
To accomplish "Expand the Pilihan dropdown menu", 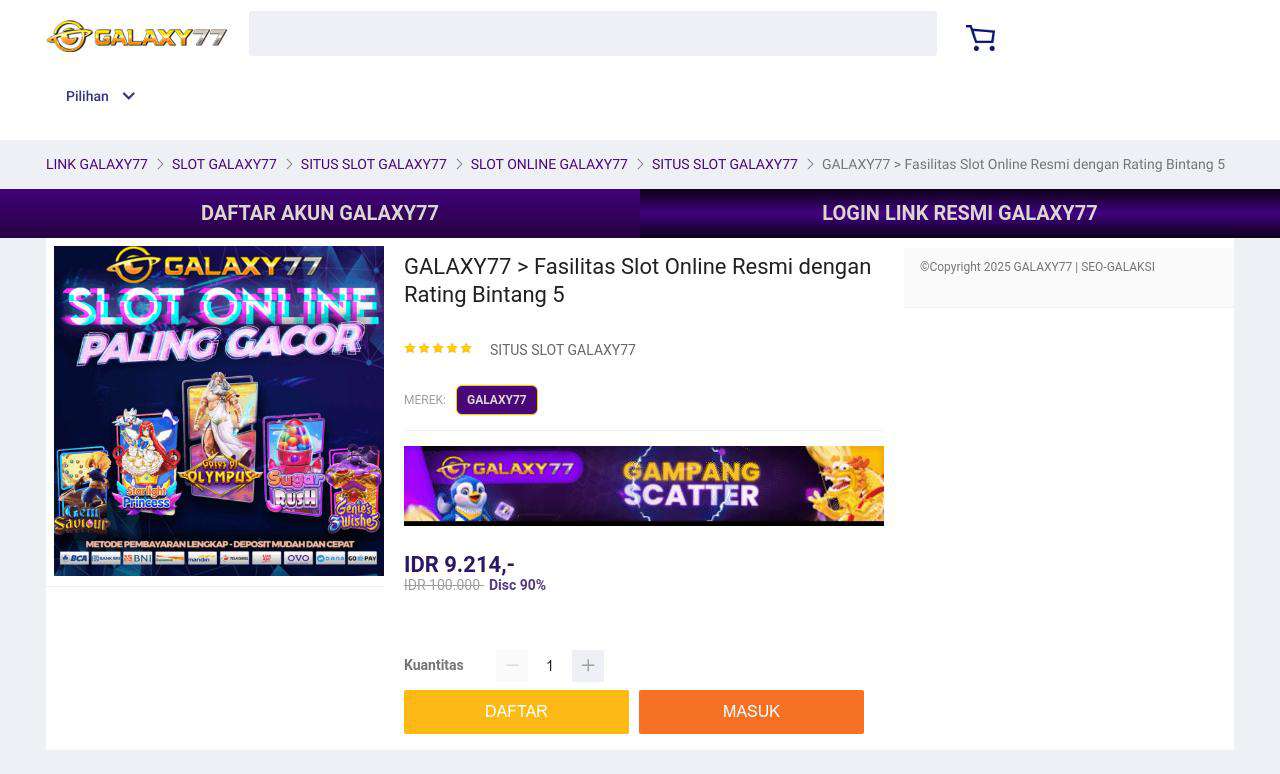I will pos(88,97).
